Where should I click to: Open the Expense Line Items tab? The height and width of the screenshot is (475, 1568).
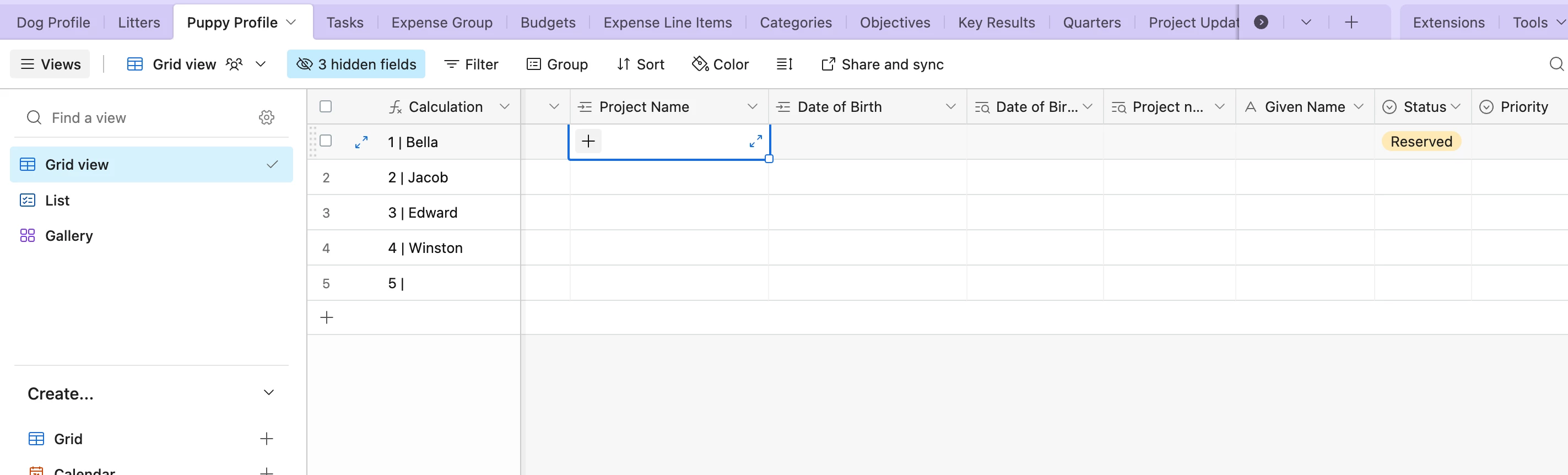[x=667, y=23]
